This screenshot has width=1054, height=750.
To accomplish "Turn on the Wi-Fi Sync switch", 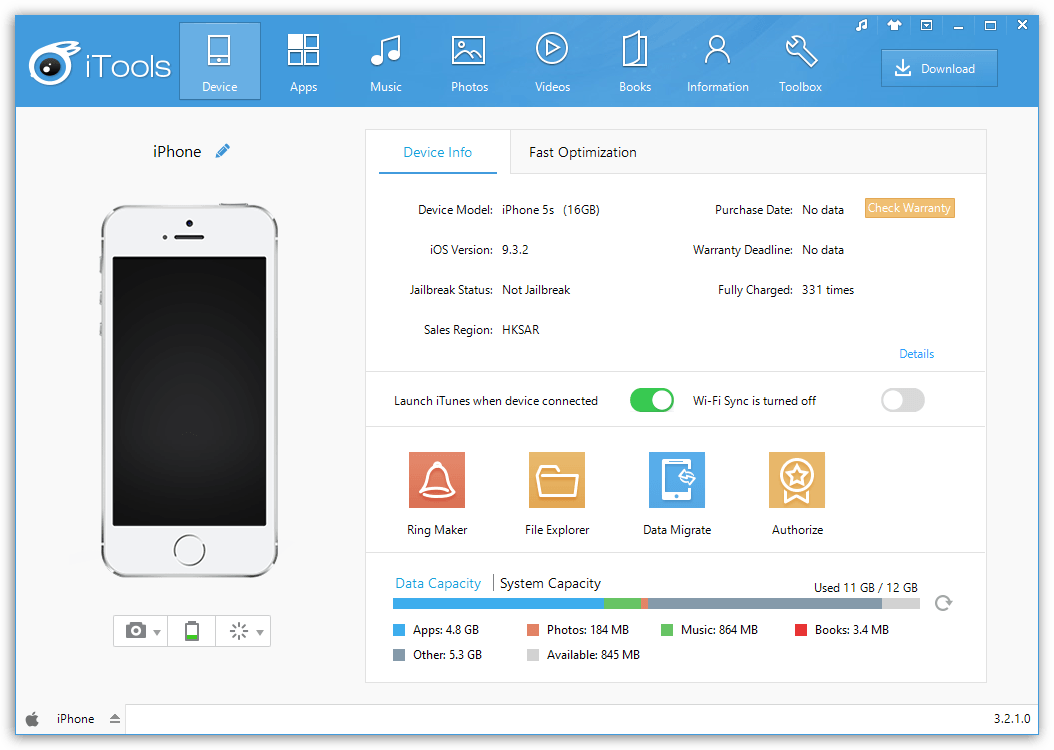I will tap(903, 401).
